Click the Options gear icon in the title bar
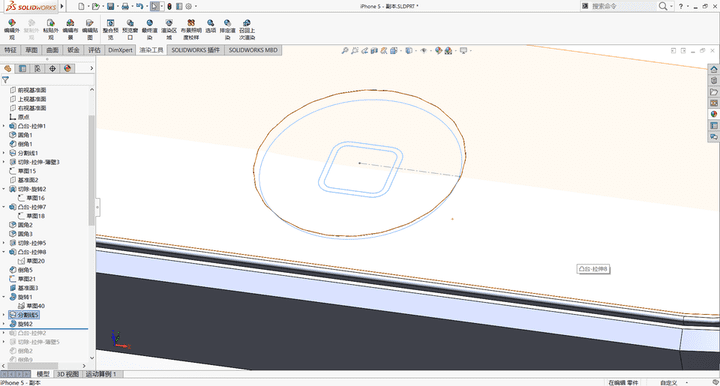The width and height of the screenshot is (720, 386). [x=189, y=6]
